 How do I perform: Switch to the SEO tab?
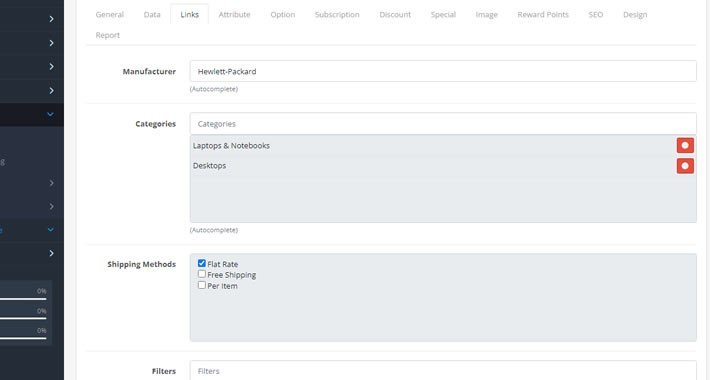click(x=595, y=14)
